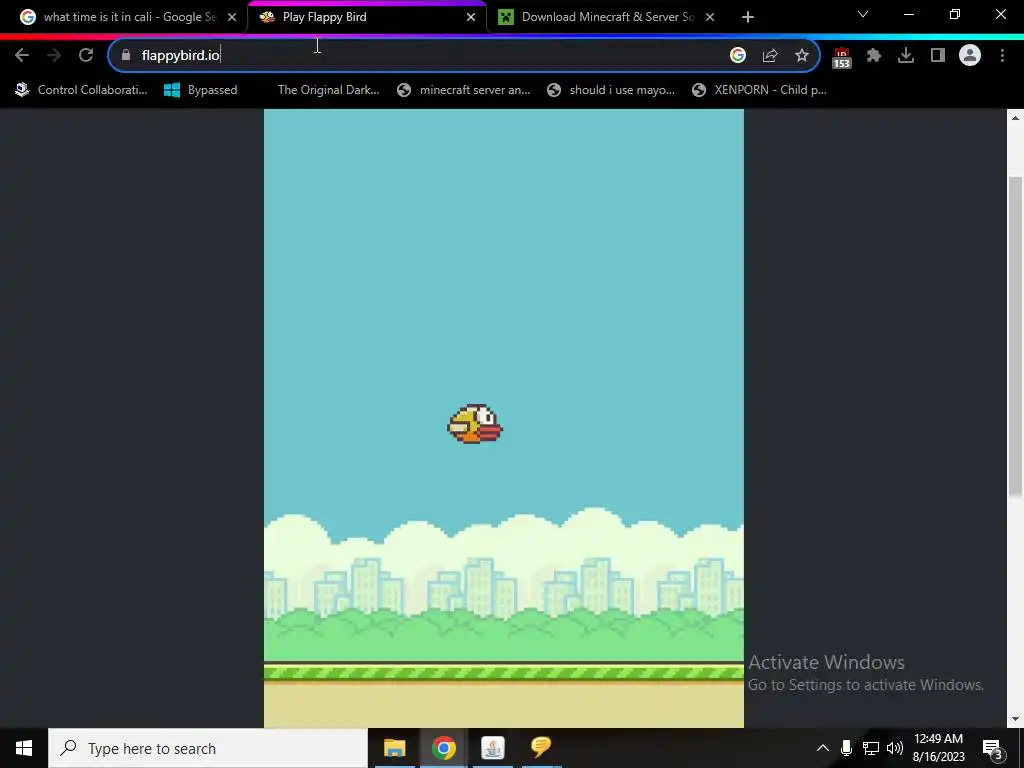The image size is (1024, 768).
Task: Go back to the previous page
Action: [x=22, y=56]
